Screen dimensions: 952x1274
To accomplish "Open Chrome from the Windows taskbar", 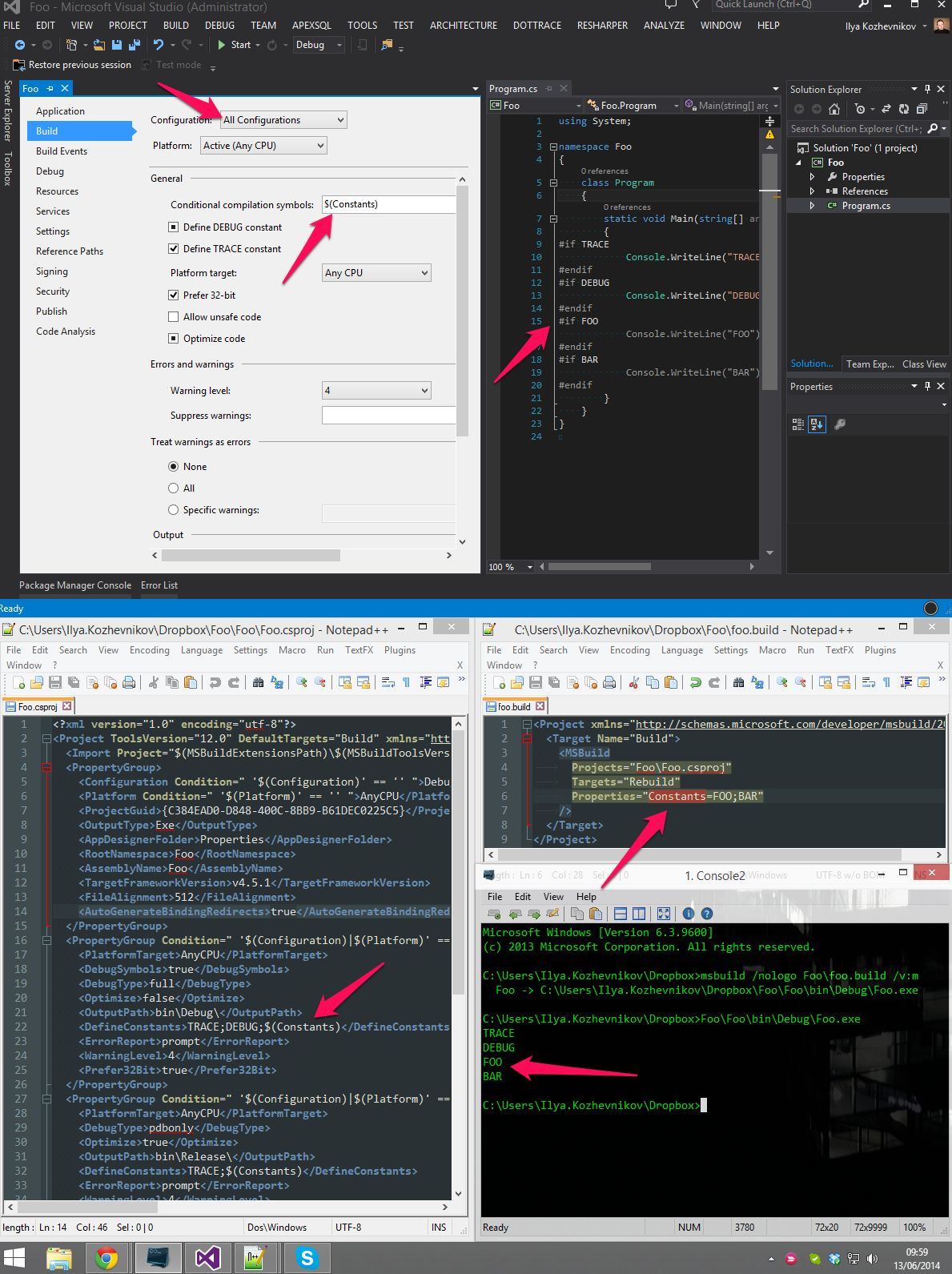I will (106, 1258).
